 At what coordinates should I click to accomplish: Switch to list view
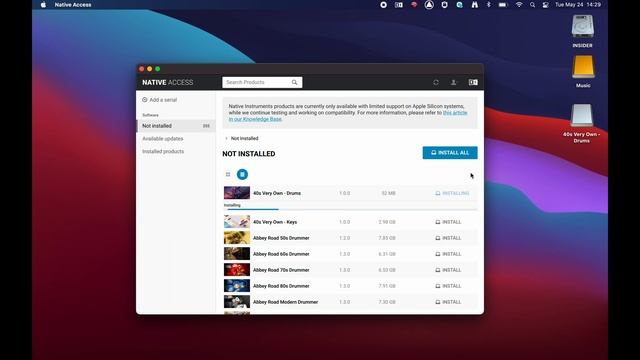242,174
